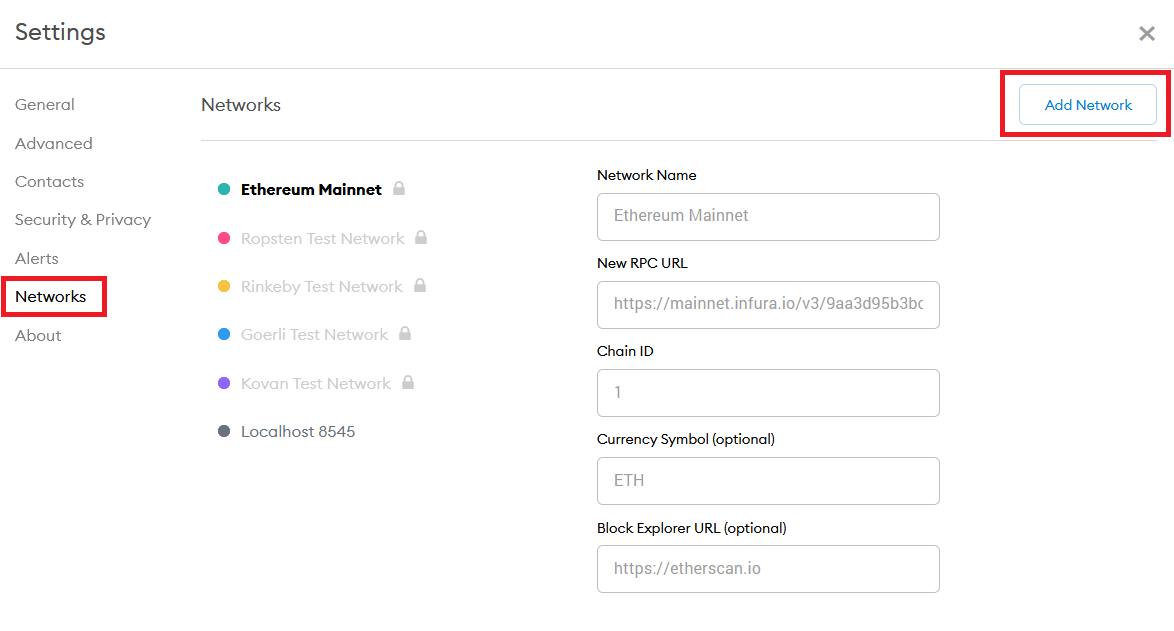Open the General settings section
1174x631 pixels.
[45, 105]
